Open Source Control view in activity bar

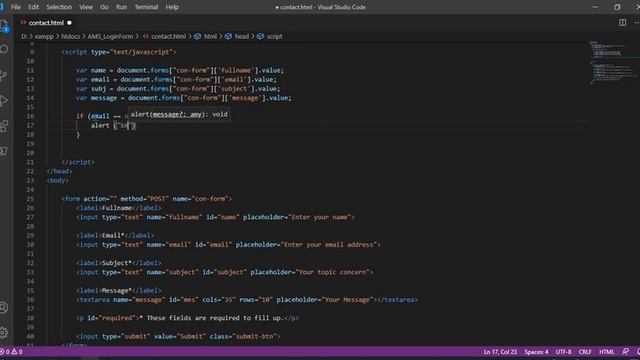pyautogui.click(x=4, y=76)
